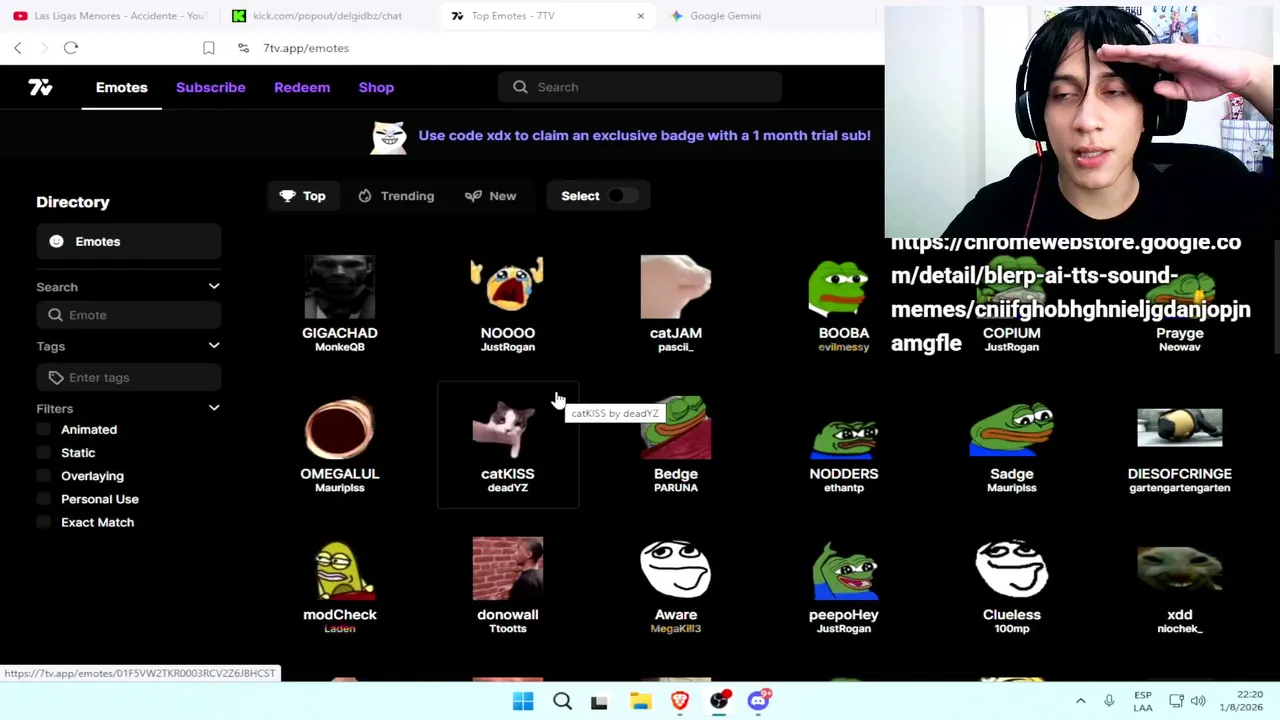Open OBS Studio from the taskbar
This screenshot has width=1280, height=720.
tap(719, 701)
